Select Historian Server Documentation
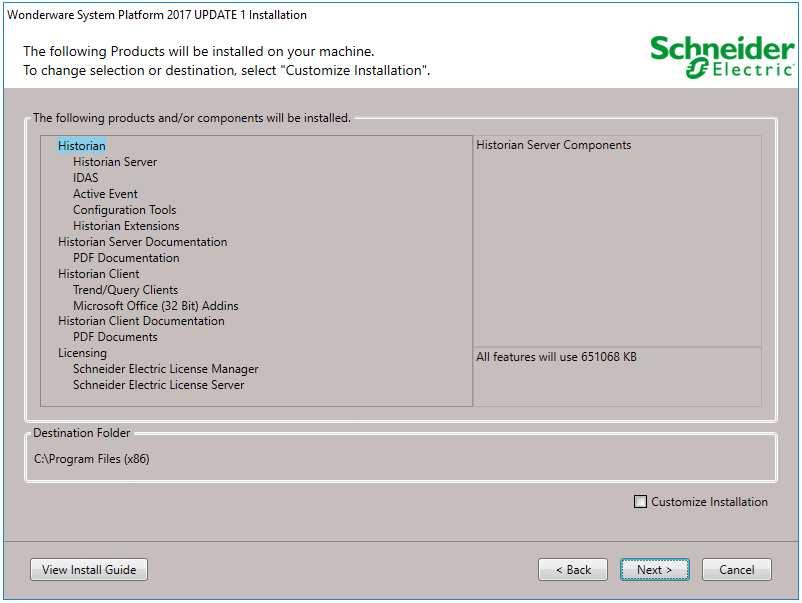The height and width of the screenshot is (603, 802). point(143,242)
